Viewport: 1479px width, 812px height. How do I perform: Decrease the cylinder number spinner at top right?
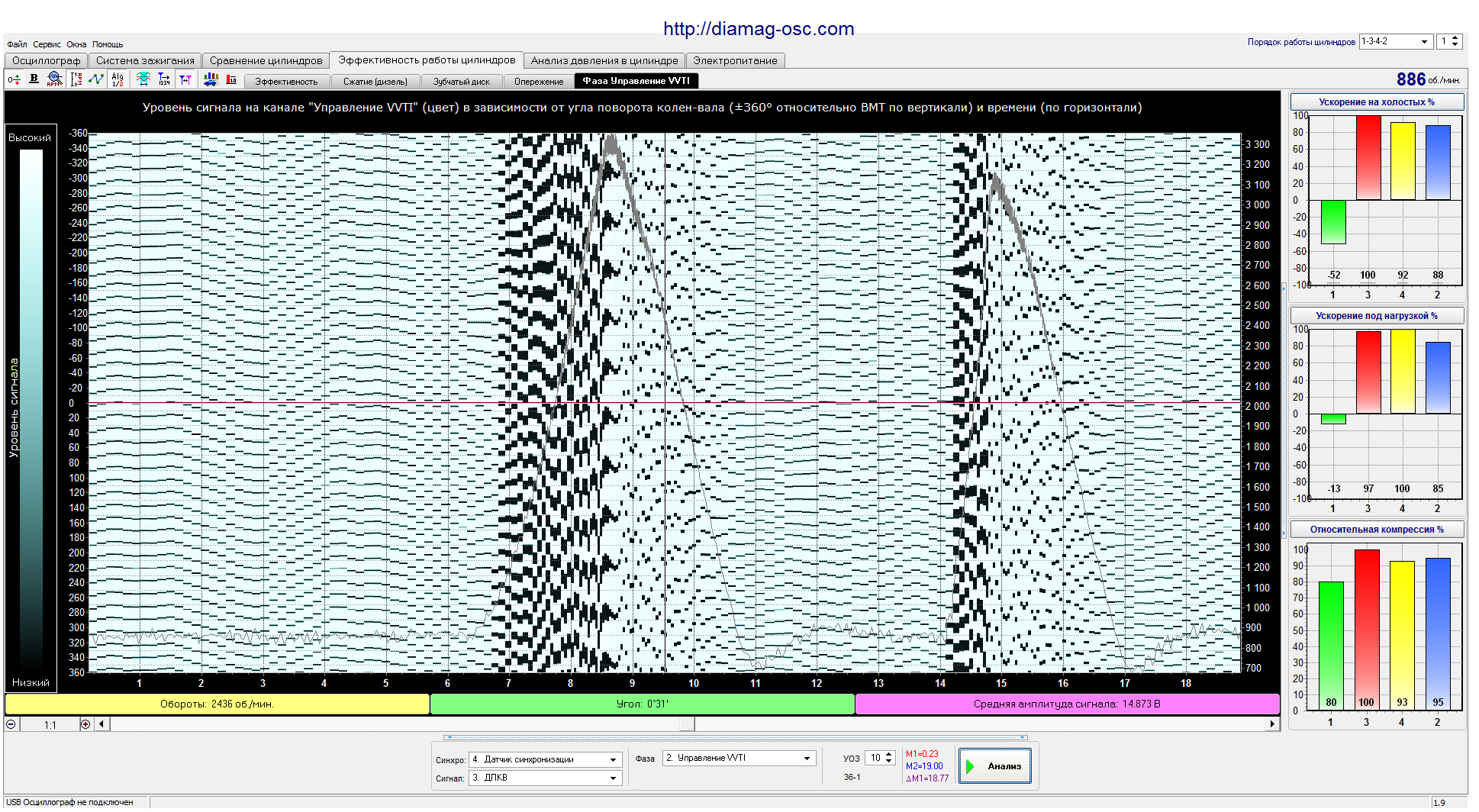(1455, 45)
